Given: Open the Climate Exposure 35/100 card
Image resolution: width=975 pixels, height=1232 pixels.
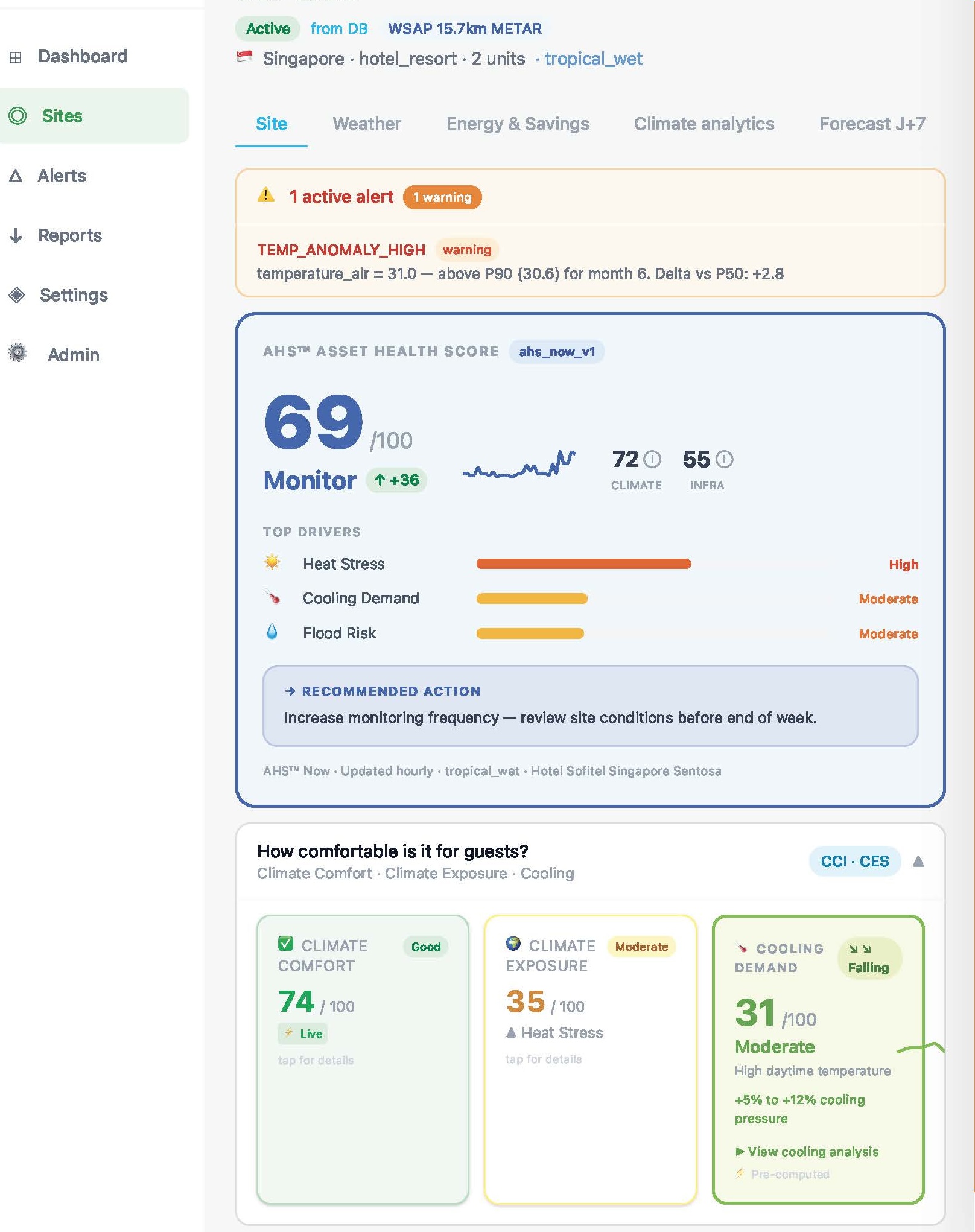Looking at the screenshot, I should tap(590, 1059).
